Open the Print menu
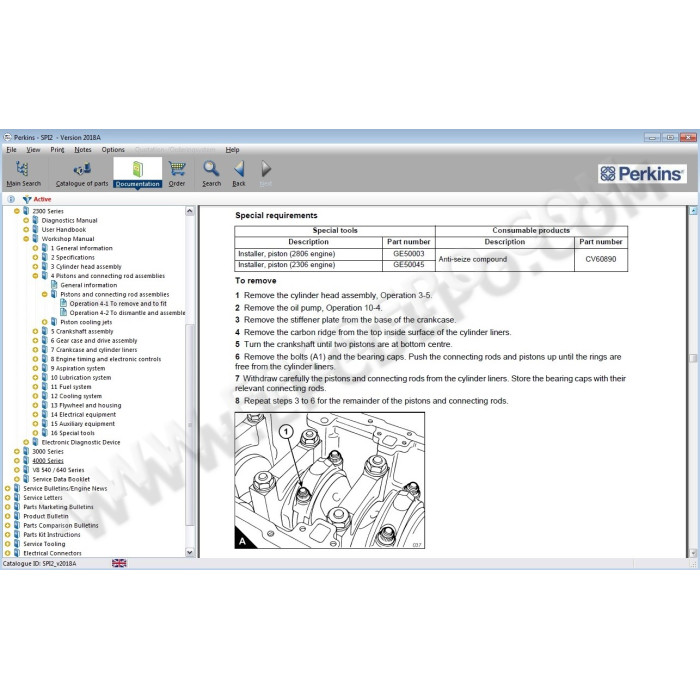 [x=57, y=150]
